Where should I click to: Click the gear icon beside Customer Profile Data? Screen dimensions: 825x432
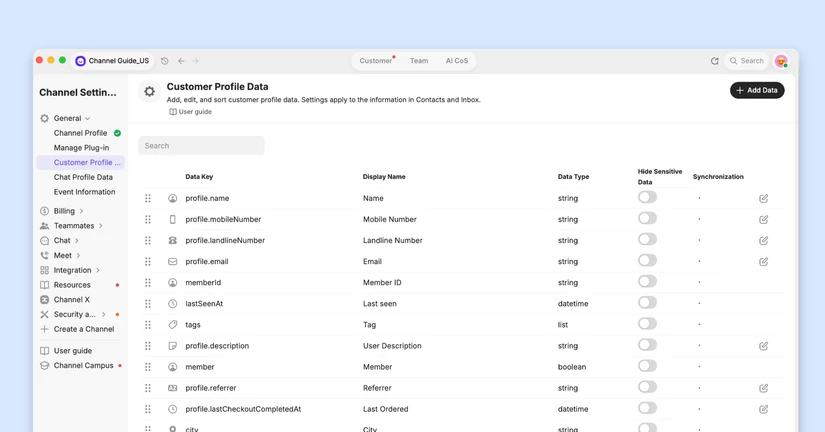149,92
